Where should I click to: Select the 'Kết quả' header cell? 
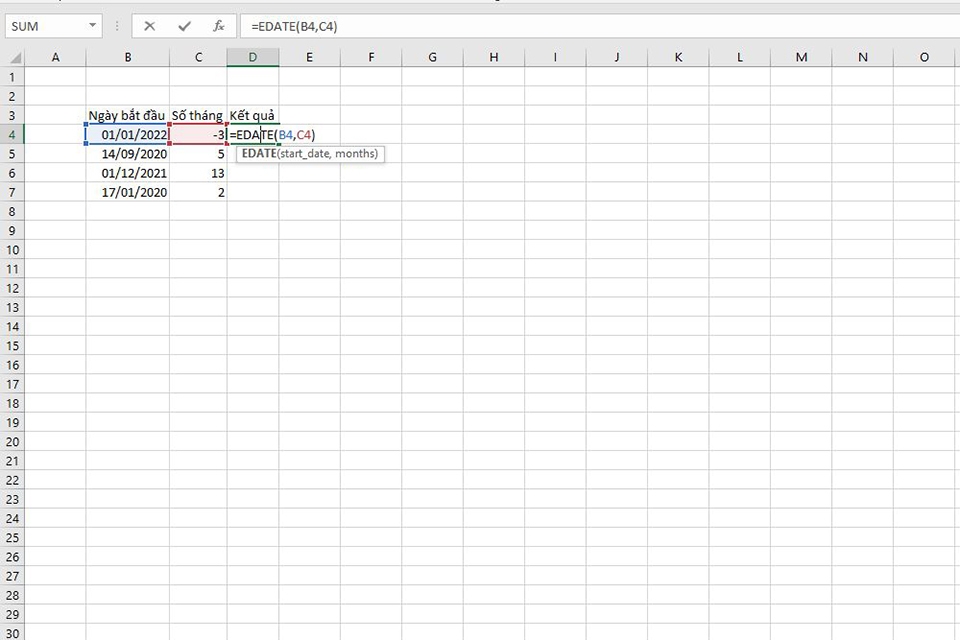click(x=253, y=115)
